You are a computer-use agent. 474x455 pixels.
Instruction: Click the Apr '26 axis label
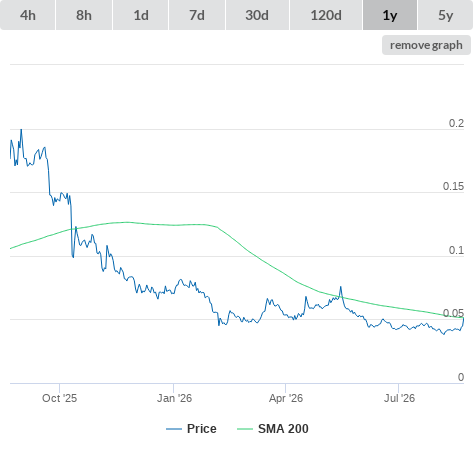(286, 398)
